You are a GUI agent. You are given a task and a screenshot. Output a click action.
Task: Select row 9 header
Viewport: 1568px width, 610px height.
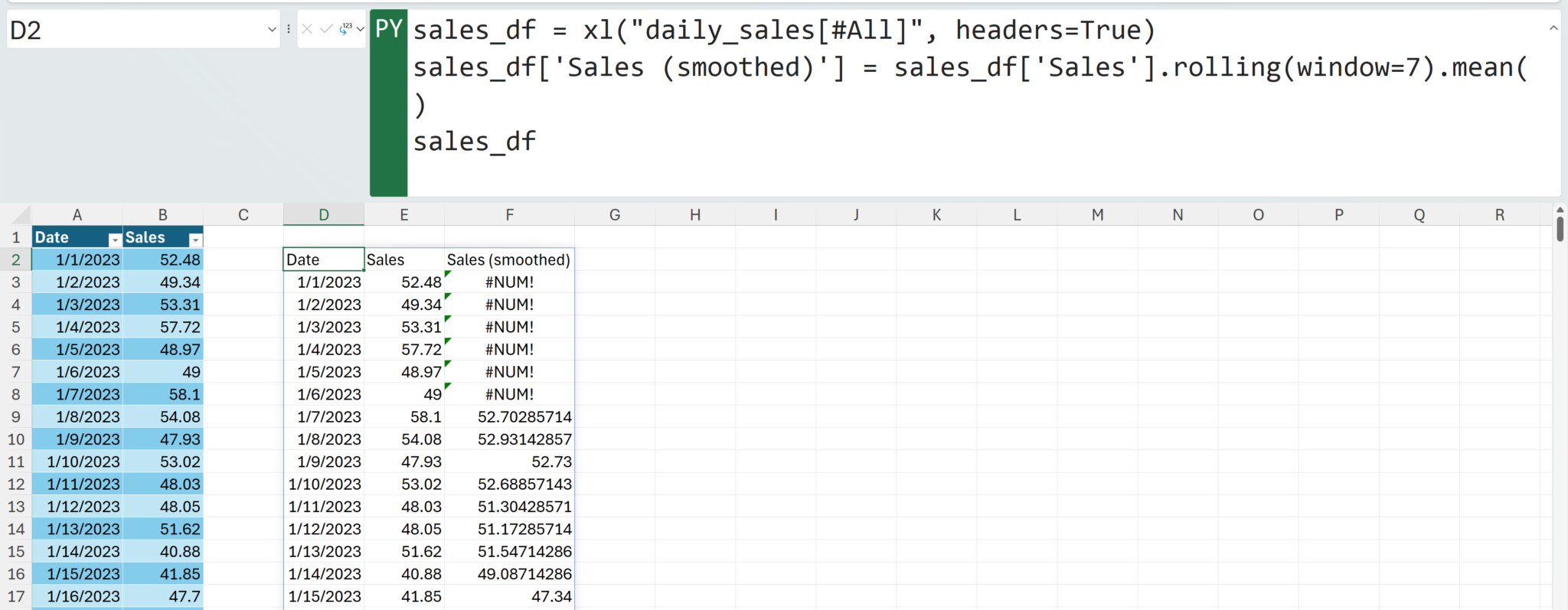pyautogui.click(x=15, y=417)
